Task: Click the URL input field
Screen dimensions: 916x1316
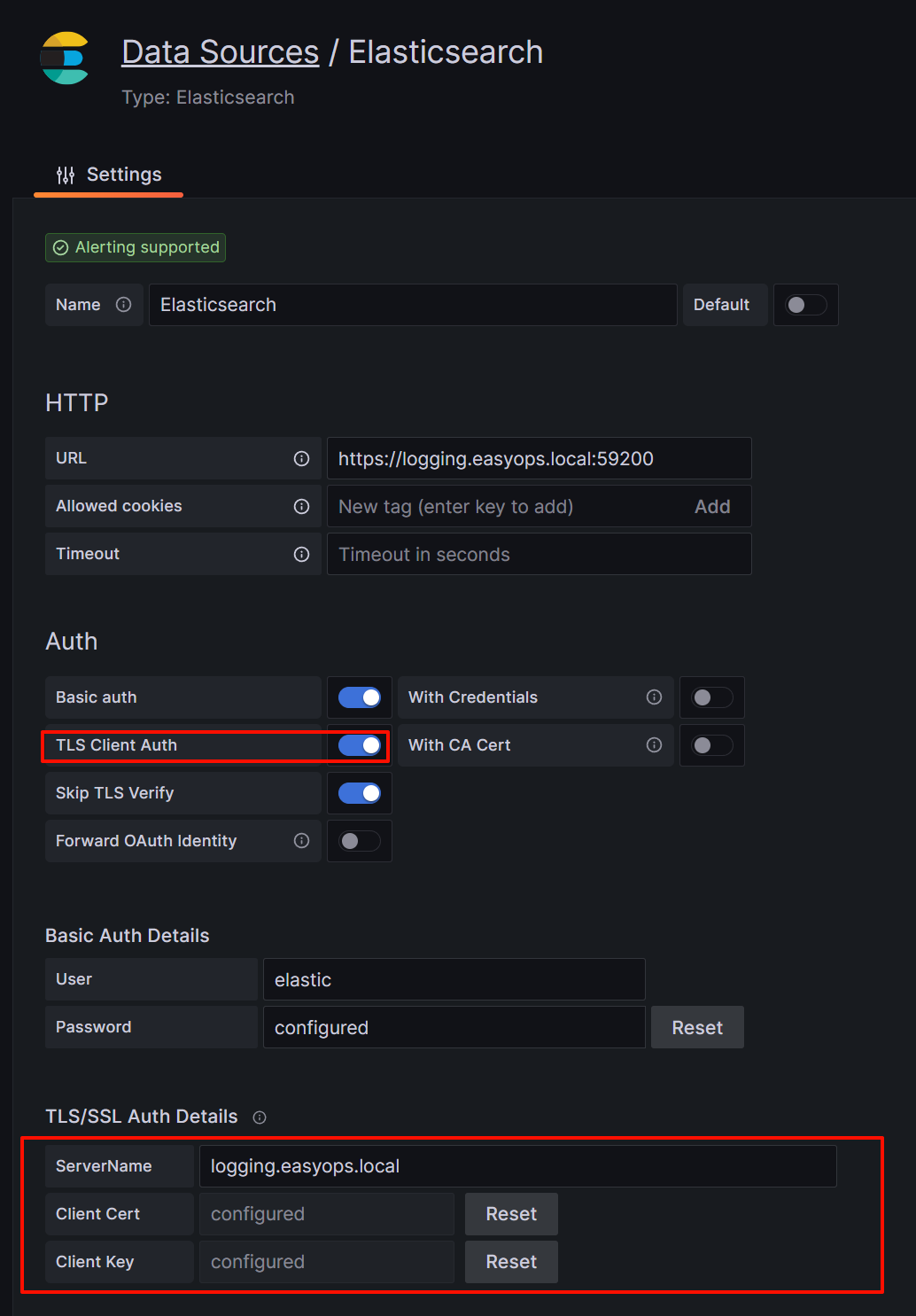Action: click(539, 459)
